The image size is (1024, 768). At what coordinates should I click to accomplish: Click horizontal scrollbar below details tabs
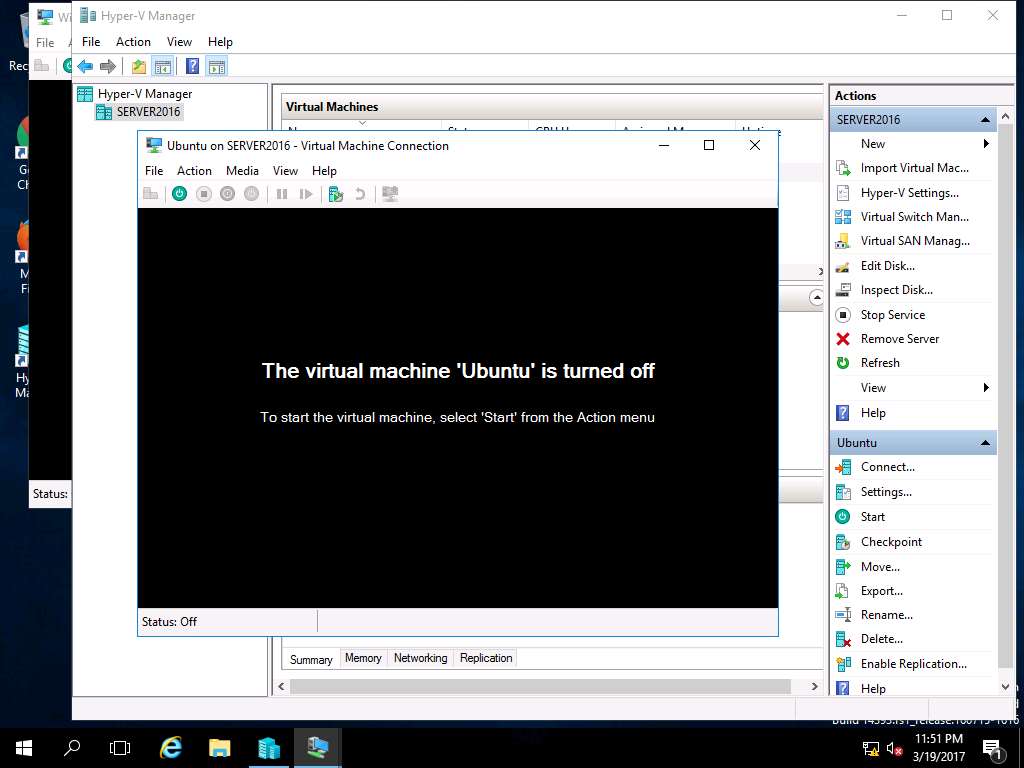[540, 686]
